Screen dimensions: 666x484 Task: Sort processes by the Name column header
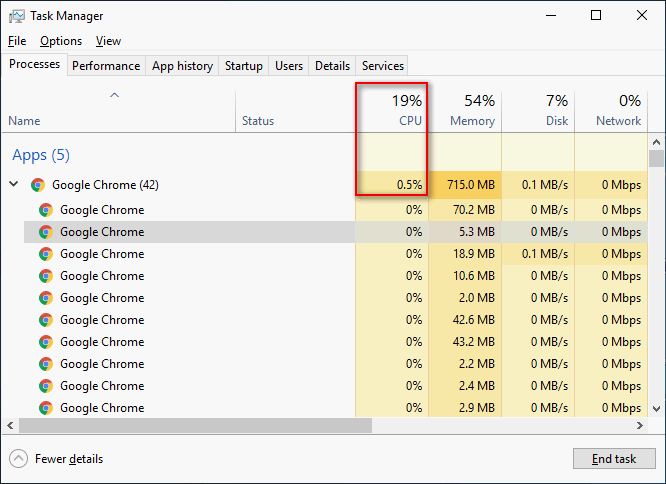(24, 121)
